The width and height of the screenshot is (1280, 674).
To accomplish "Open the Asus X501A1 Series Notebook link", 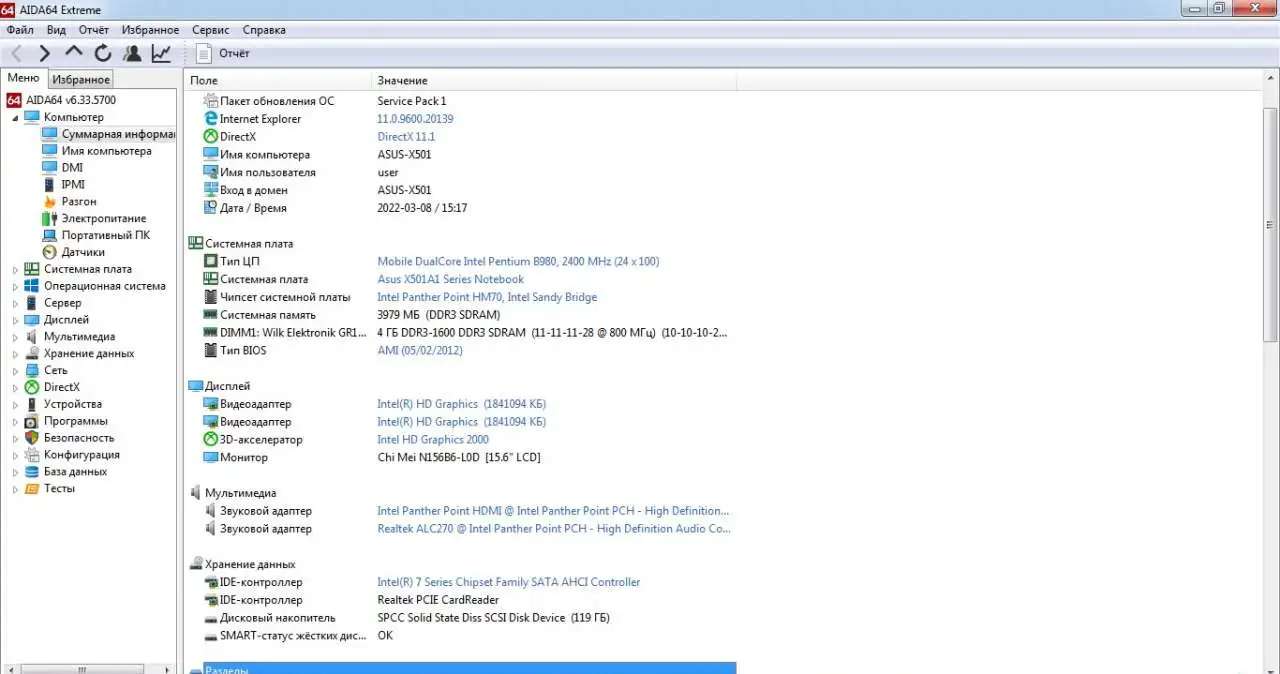I will click(450, 279).
